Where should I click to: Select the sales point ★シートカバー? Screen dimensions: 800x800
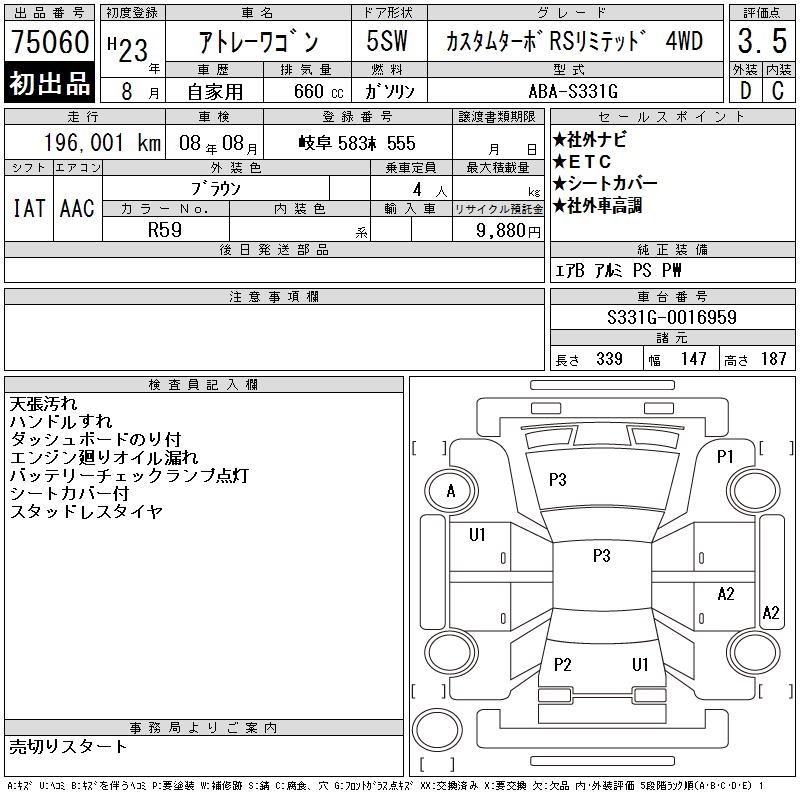click(x=605, y=183)
